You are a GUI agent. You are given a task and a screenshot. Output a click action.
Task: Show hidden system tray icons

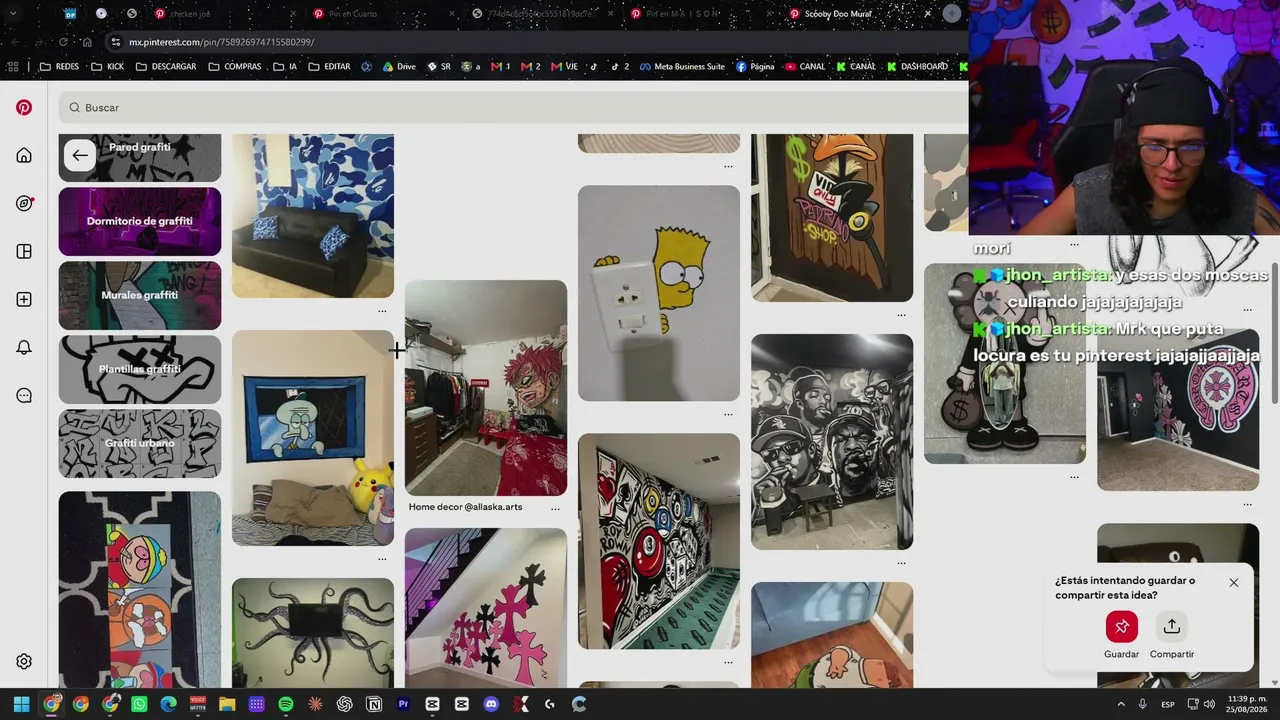1121,704
